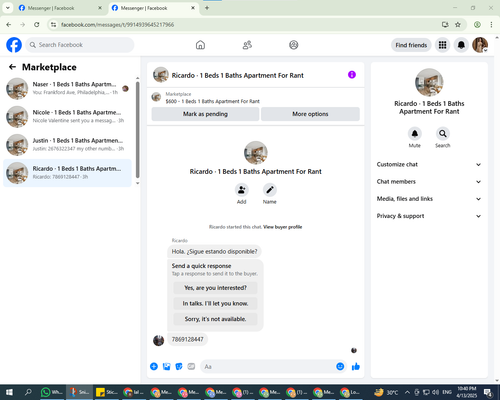This screenshot has height=400, width=500.
Task: Click Mark as pending button
Action: coord(205,114)
